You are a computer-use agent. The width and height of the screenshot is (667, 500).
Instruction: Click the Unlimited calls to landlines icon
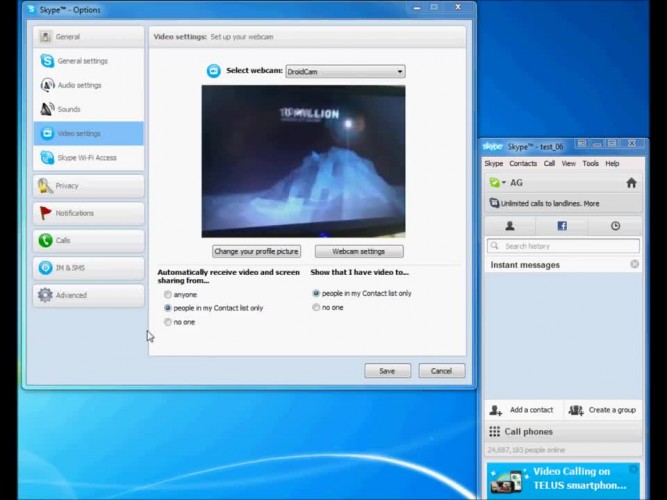pos(494,203)
